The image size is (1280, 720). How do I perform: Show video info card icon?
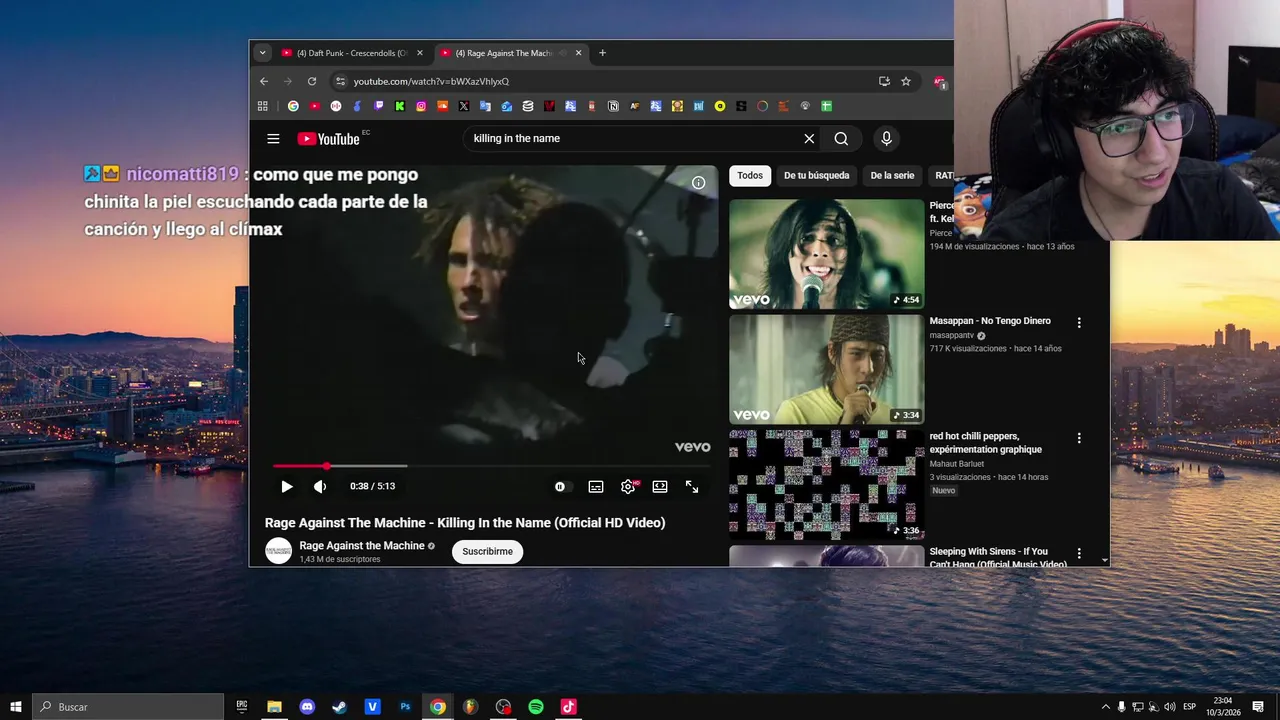pyautogui.click(x=698, y=182)
